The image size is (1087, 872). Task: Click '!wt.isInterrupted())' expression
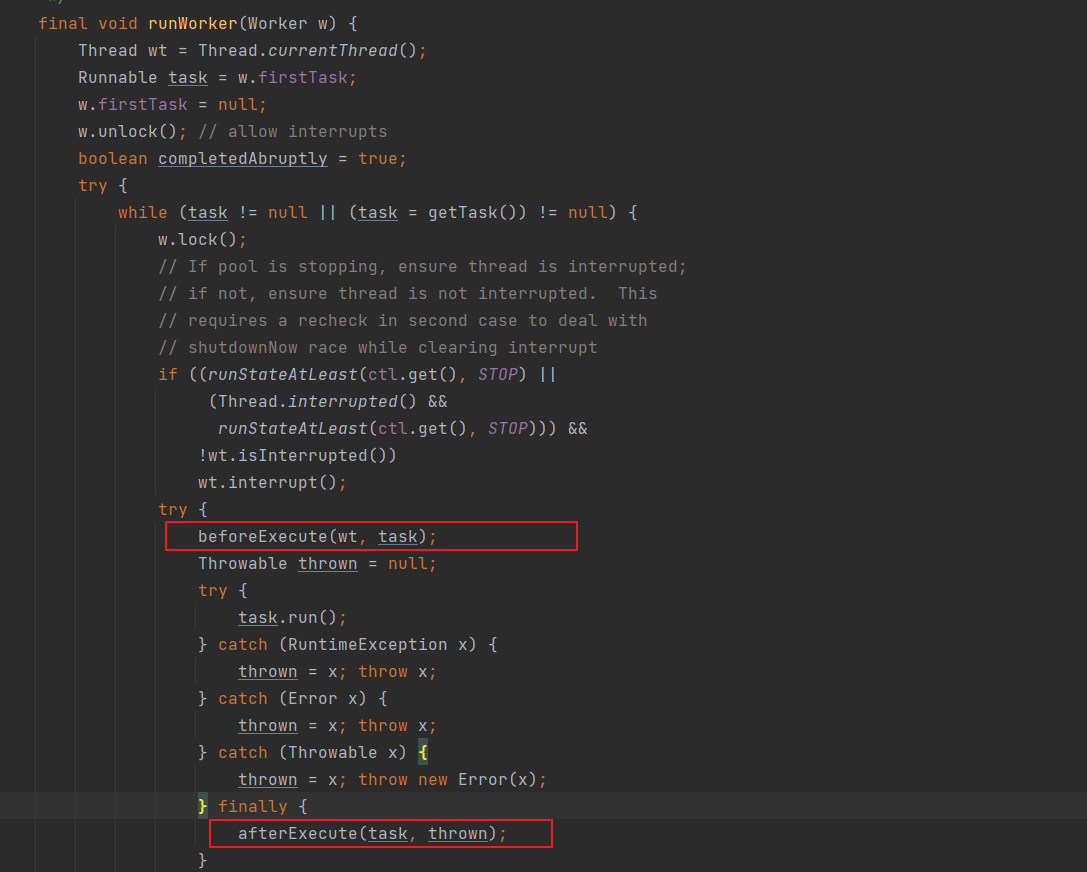tap(297, 456)
